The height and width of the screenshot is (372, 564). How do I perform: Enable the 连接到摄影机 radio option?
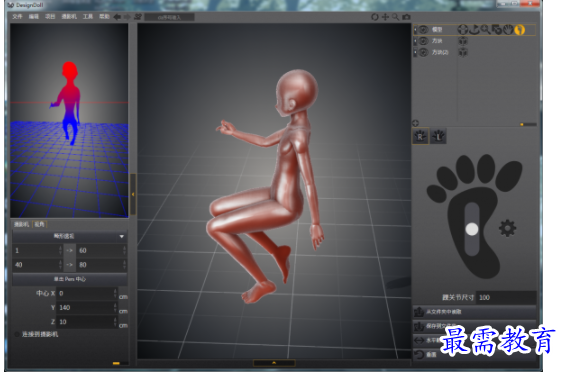(17, 334)
